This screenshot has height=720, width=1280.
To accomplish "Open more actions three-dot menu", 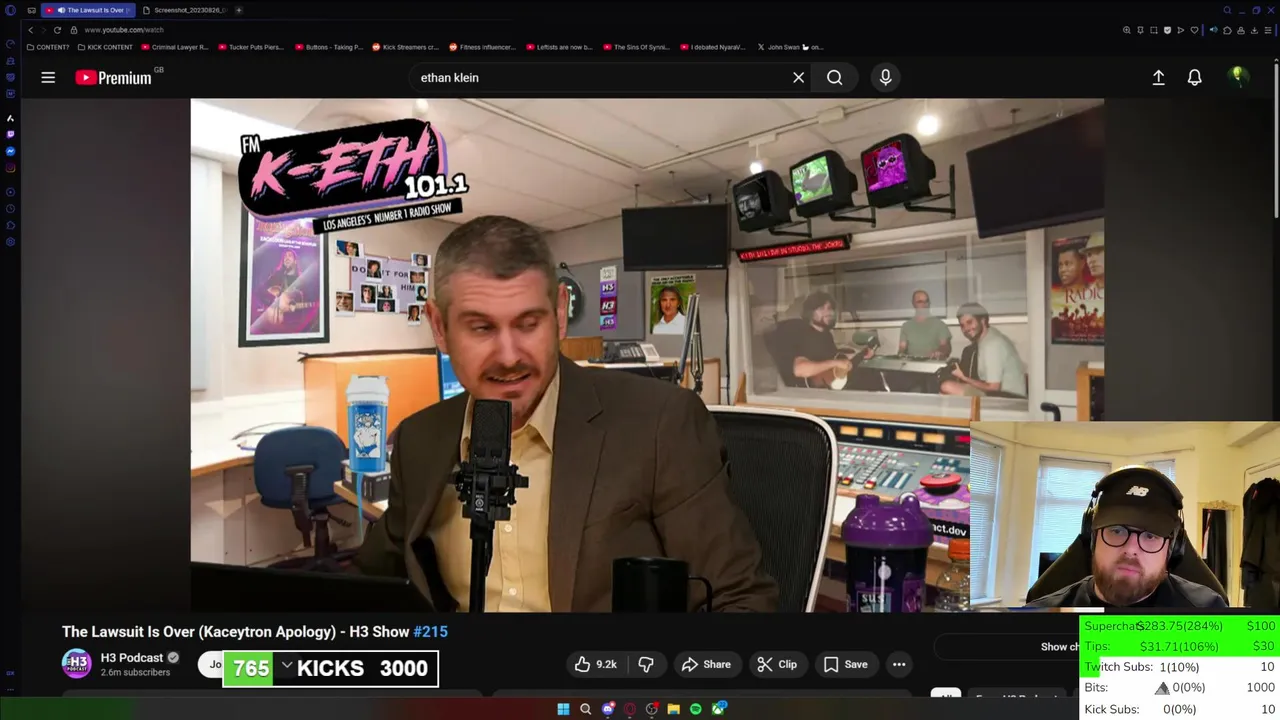I will coord(899,664).
